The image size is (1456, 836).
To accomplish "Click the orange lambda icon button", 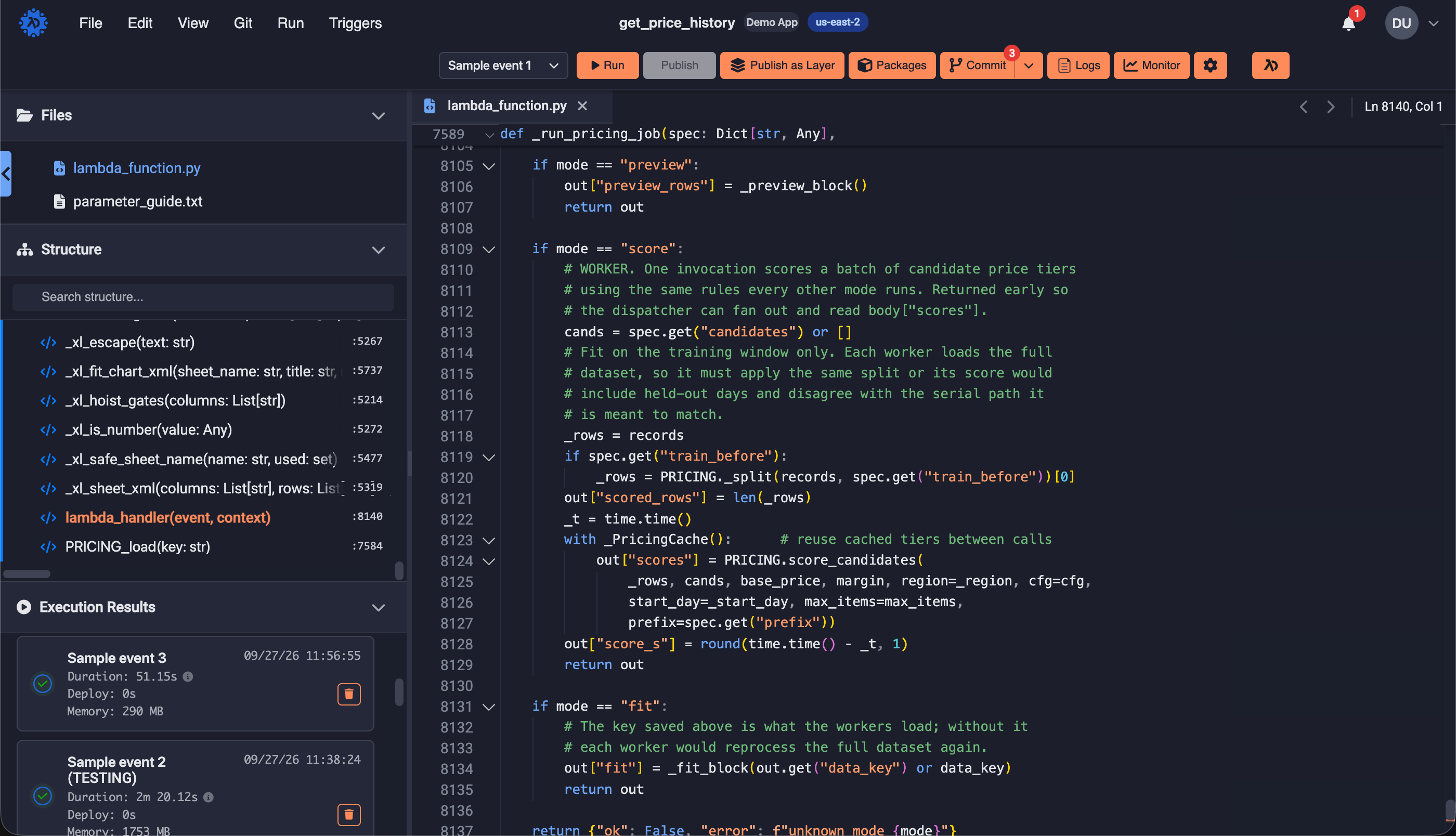I will tap(1270, 66).
